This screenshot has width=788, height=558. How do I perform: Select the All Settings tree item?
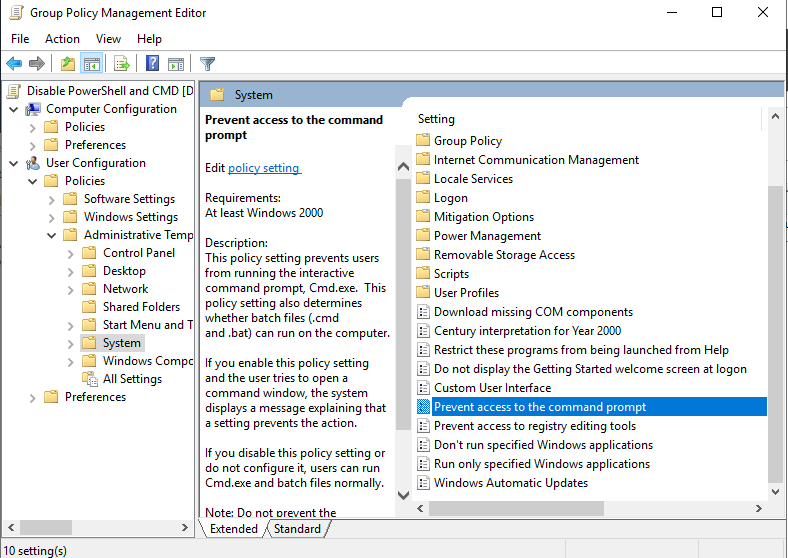[x=132, y=379]
